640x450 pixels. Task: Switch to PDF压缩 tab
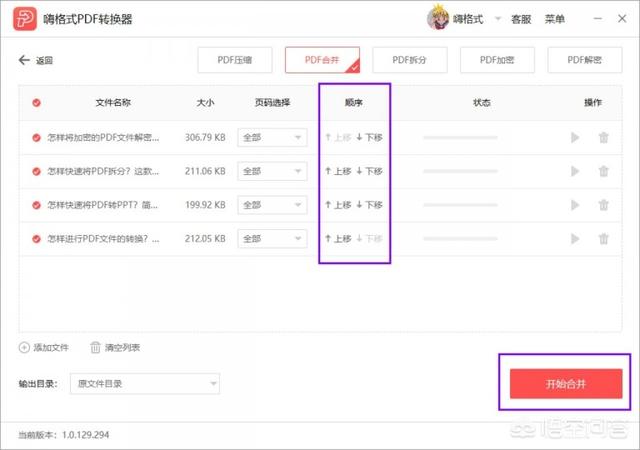pos(235,60)
